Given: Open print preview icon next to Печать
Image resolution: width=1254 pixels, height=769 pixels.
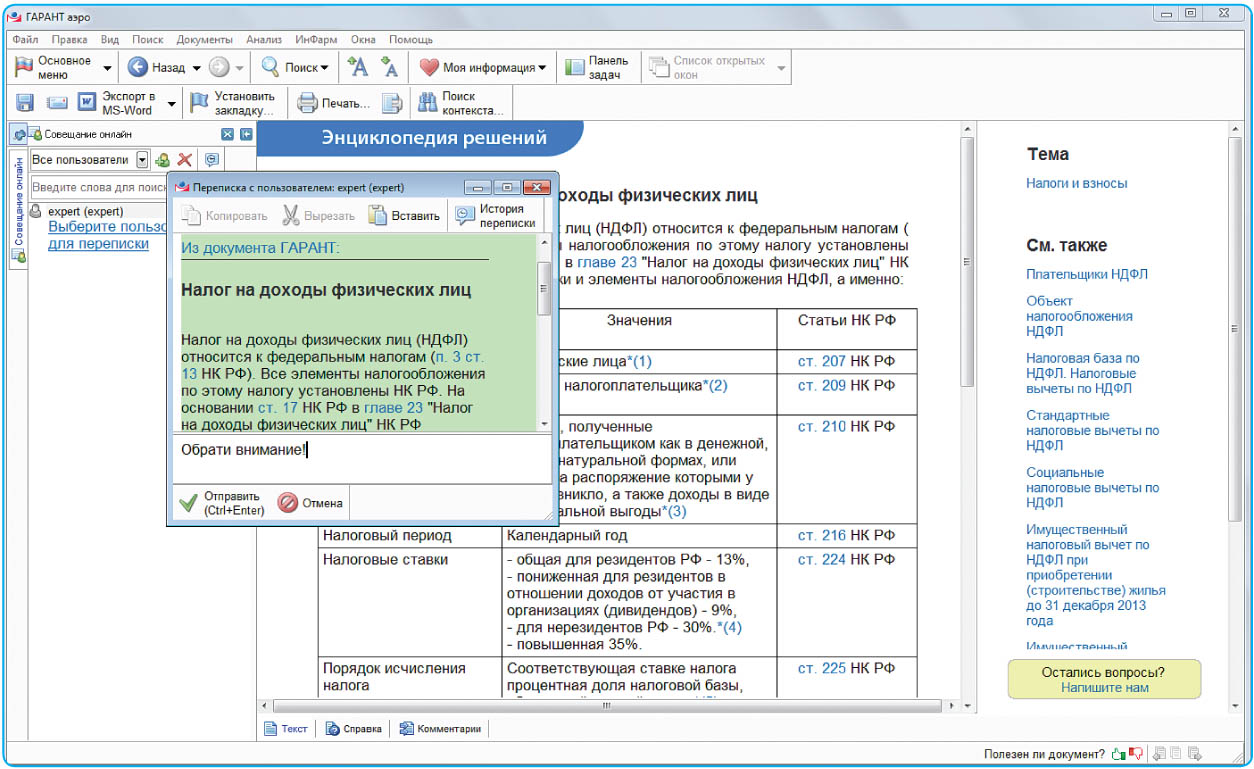Looking at the screenshot, I should pyautogui.click(x=393, y=103).
